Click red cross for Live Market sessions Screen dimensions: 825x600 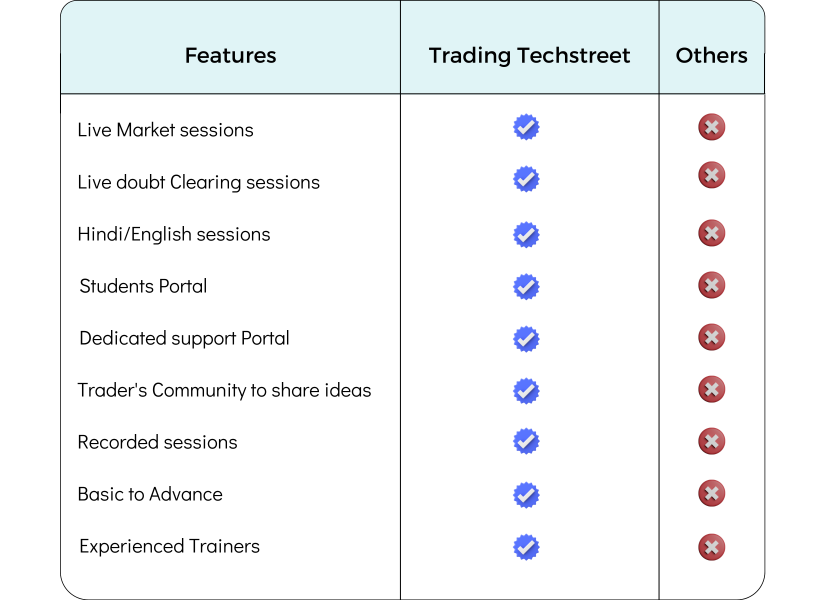(x=711, y=127)
